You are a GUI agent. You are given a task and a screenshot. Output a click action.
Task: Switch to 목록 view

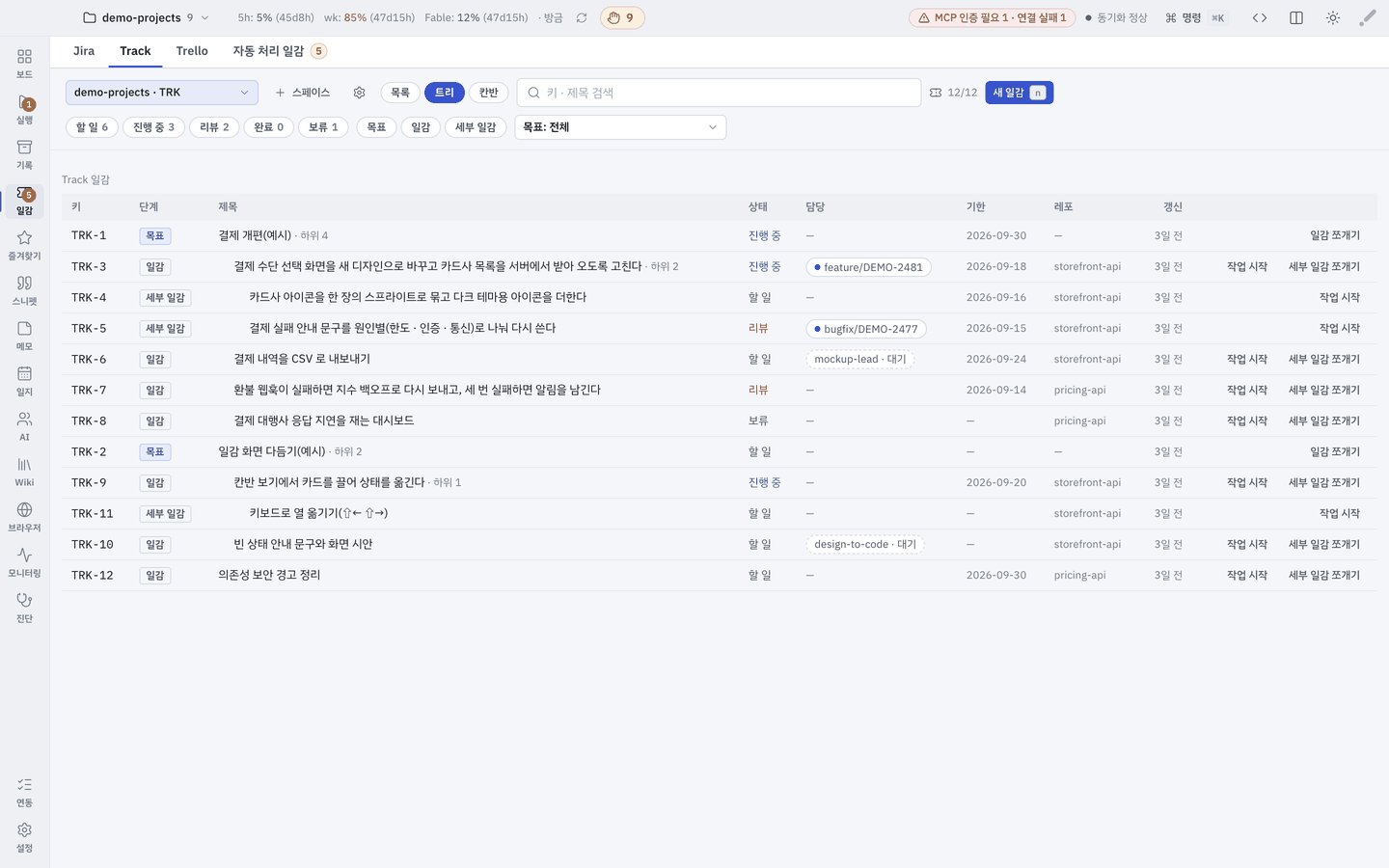[400, 93]
